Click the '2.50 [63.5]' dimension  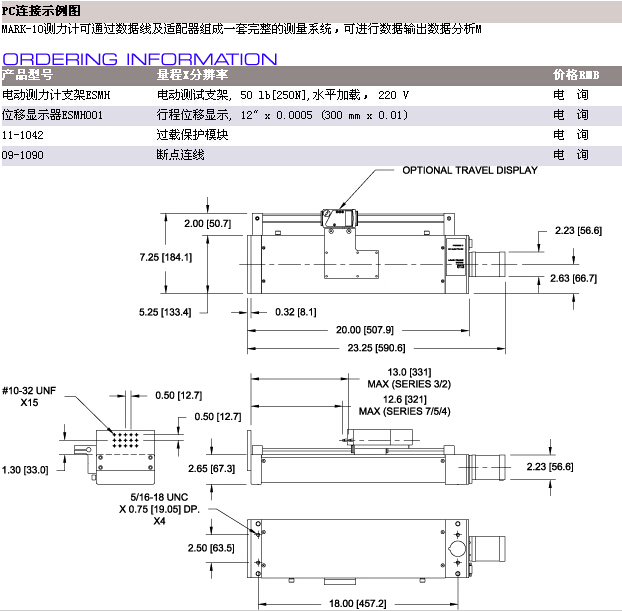tap(211, 548)
